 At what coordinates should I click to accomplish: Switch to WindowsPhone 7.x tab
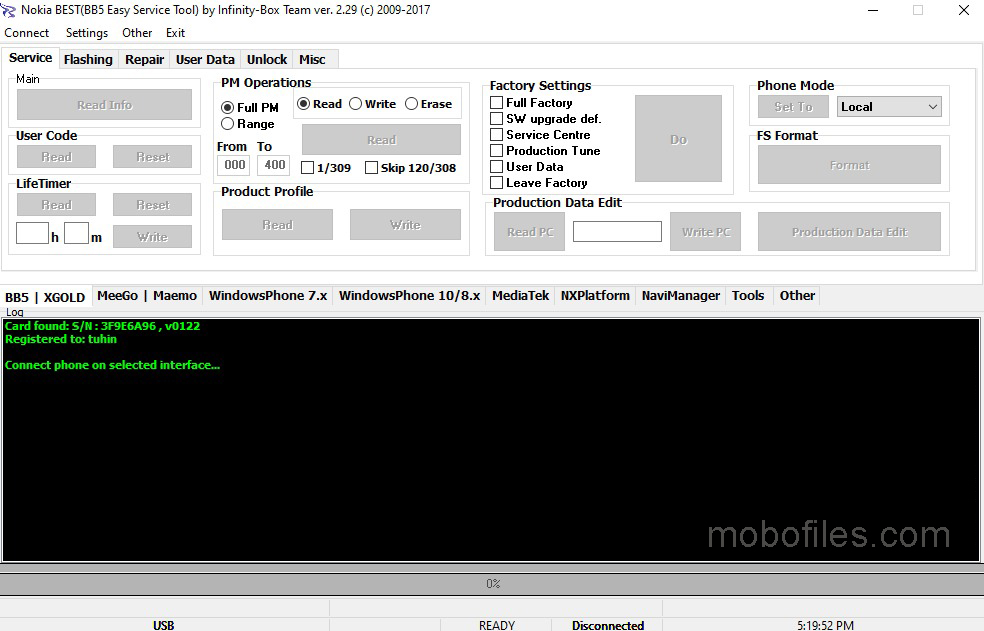point(268,296)
